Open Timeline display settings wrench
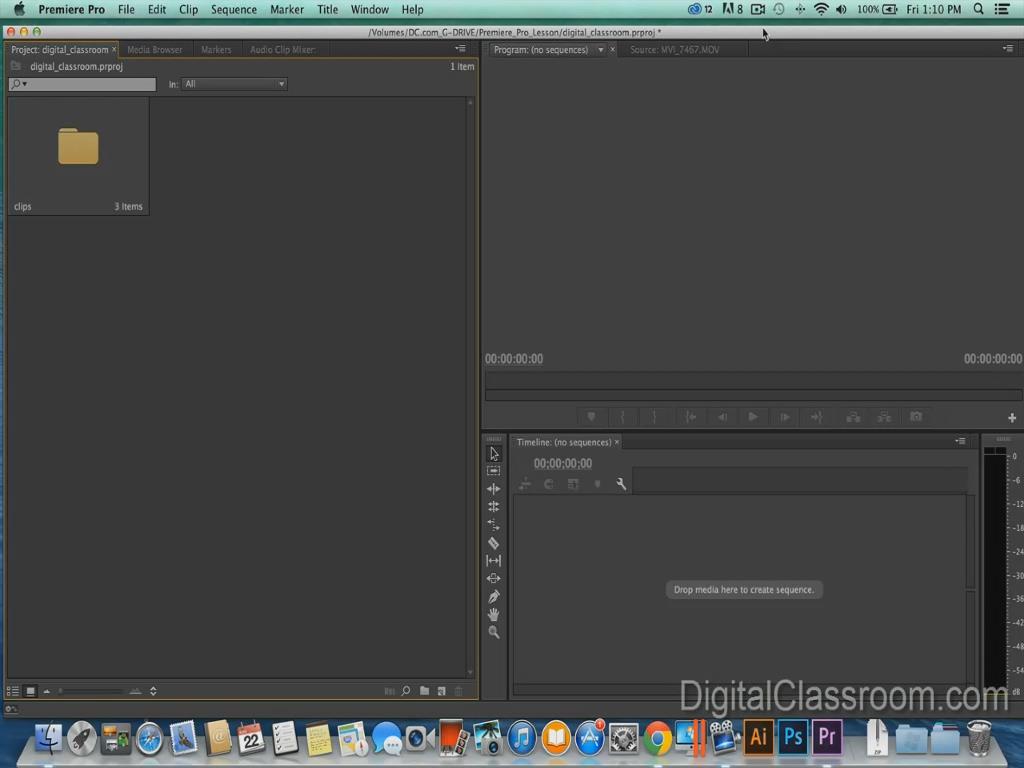Viewport: 1024px width, 768px height. tap(621, 484)
